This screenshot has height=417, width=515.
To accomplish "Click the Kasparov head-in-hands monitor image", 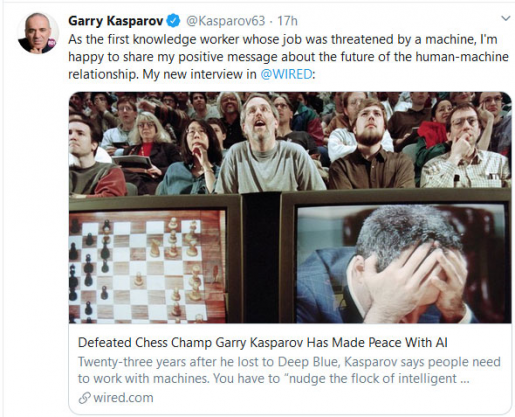I will pos(403,264).
